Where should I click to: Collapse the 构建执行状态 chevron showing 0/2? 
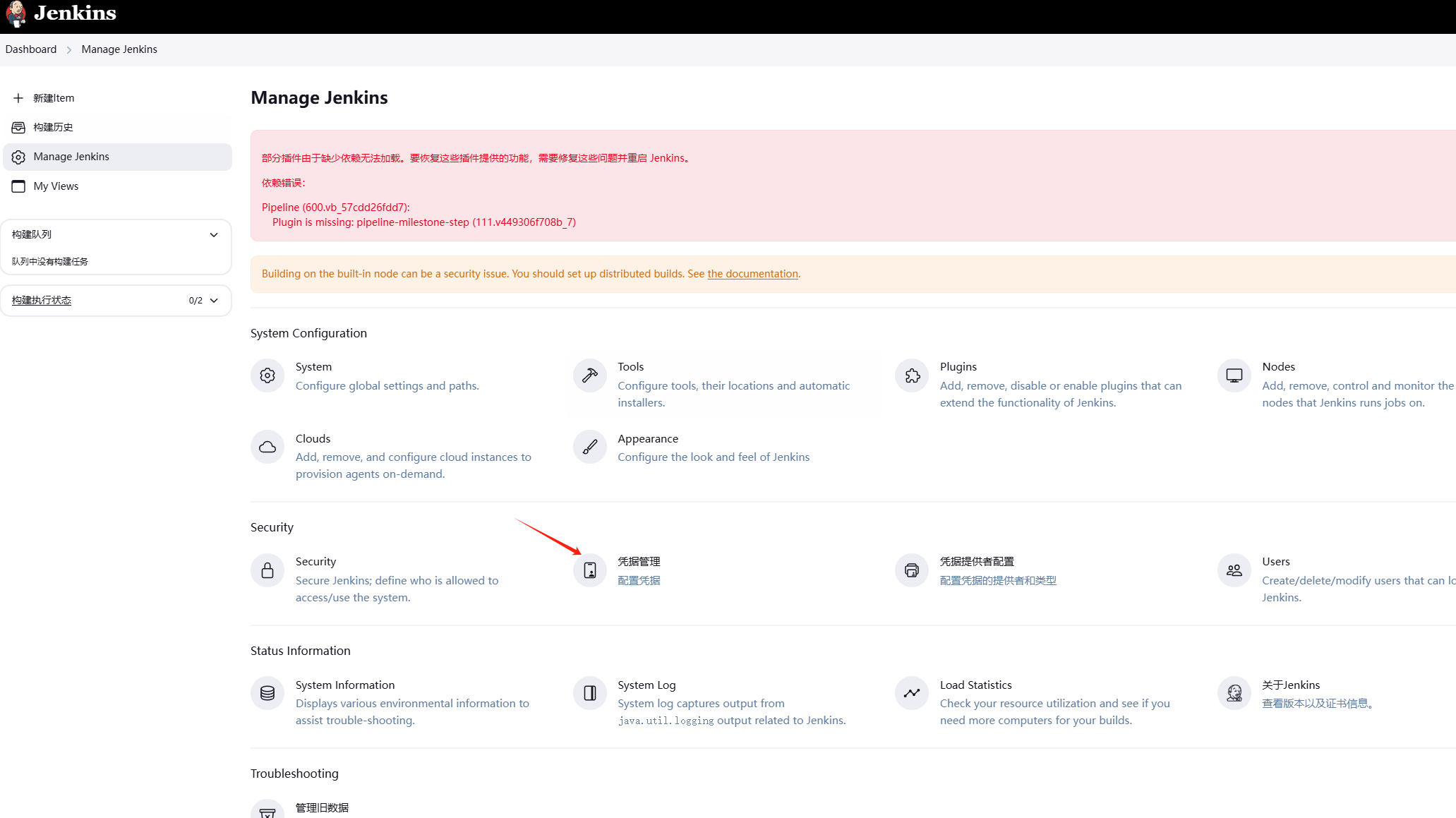coord(214,301)
